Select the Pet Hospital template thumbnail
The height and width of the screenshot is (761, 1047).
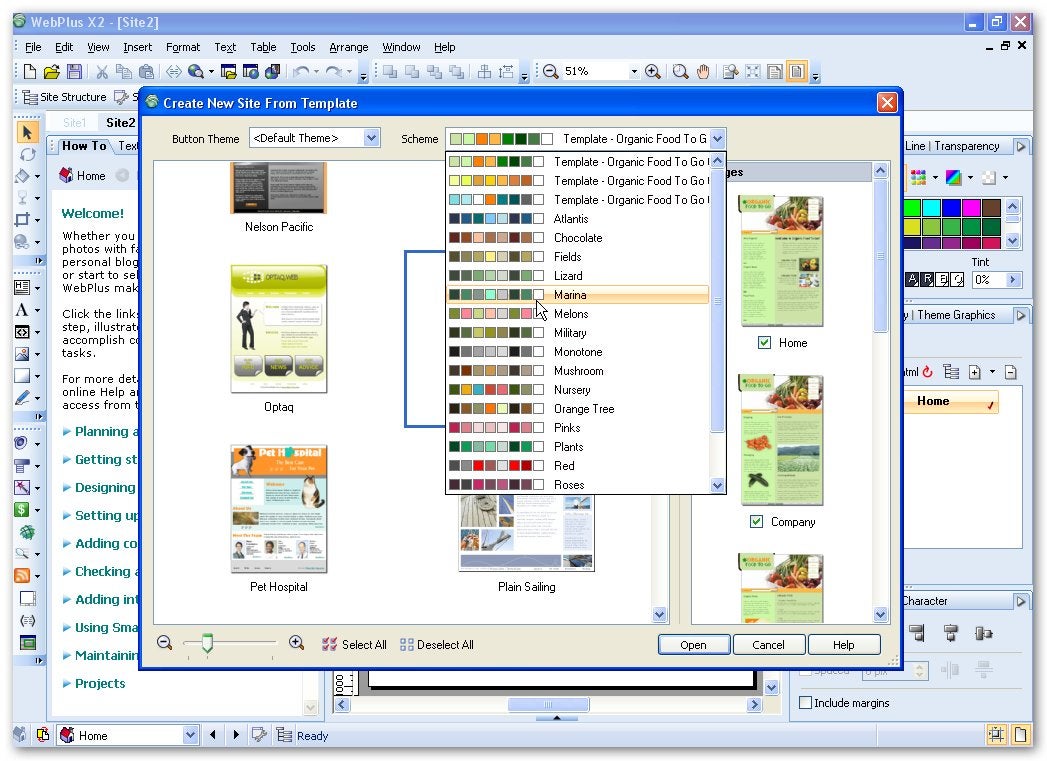point(279,509)
